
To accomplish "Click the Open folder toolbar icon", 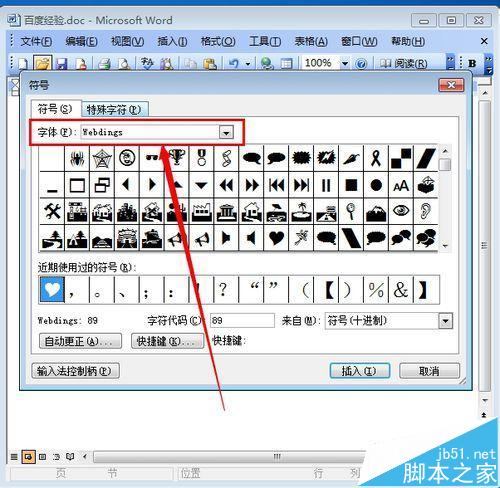I will 43,63.
